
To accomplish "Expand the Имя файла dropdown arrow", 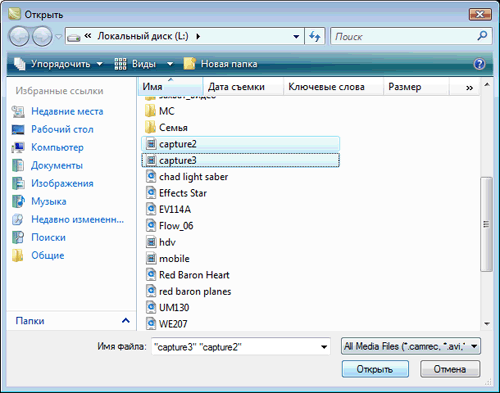I will [x=324, y=347].
